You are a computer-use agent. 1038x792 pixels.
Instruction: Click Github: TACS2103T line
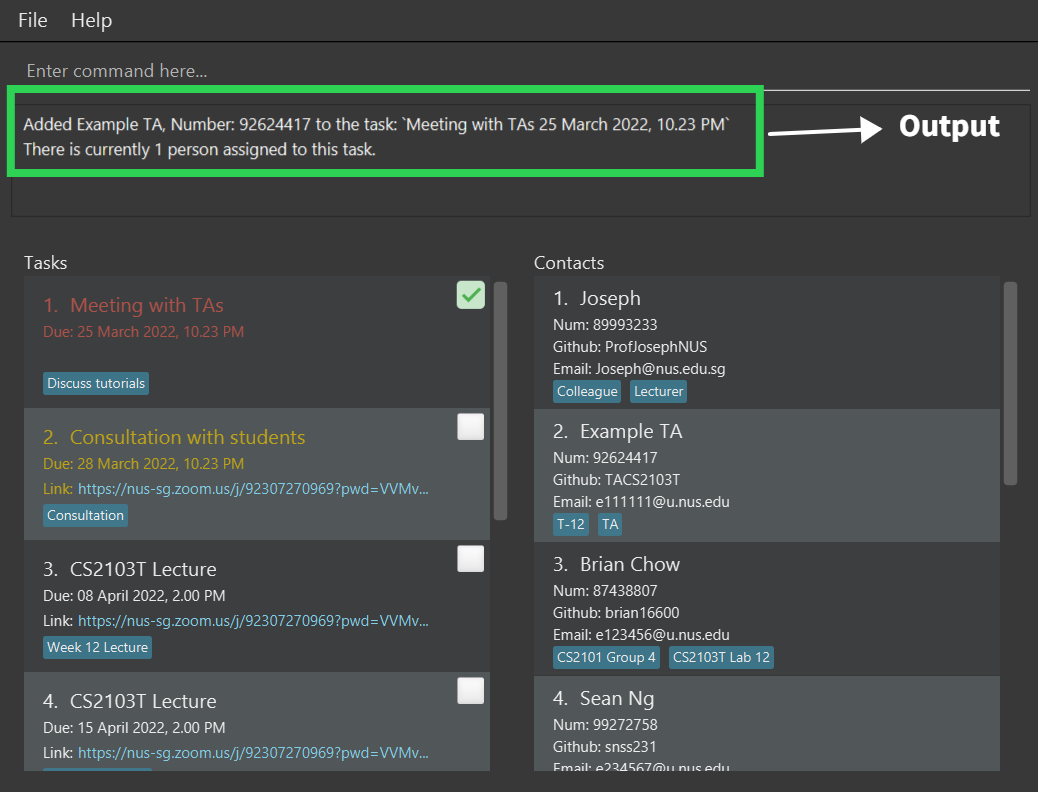[x=616, y=480]
